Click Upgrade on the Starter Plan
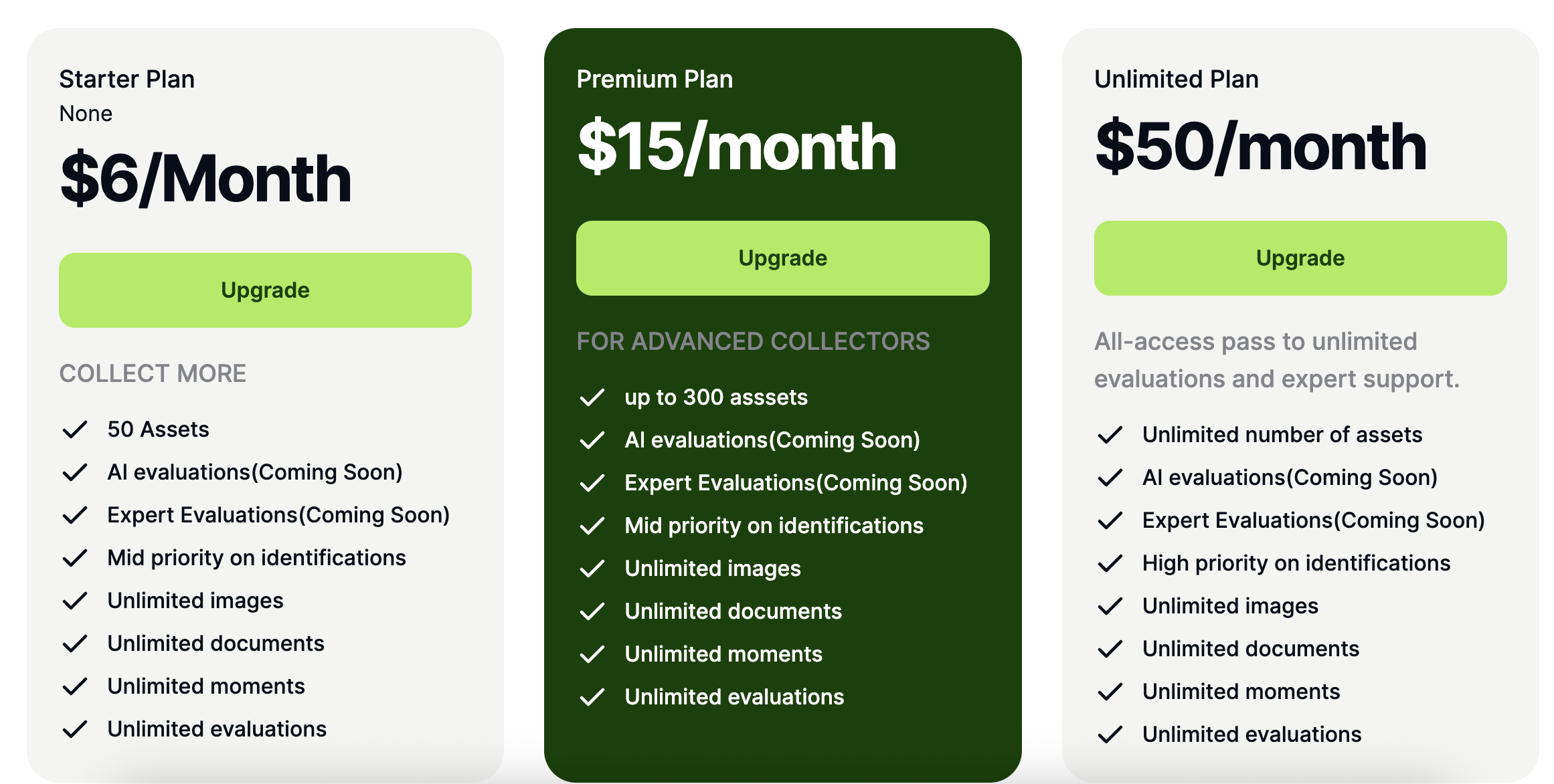The width and height of the screenshot is (1554, 784). coord(265,290)
